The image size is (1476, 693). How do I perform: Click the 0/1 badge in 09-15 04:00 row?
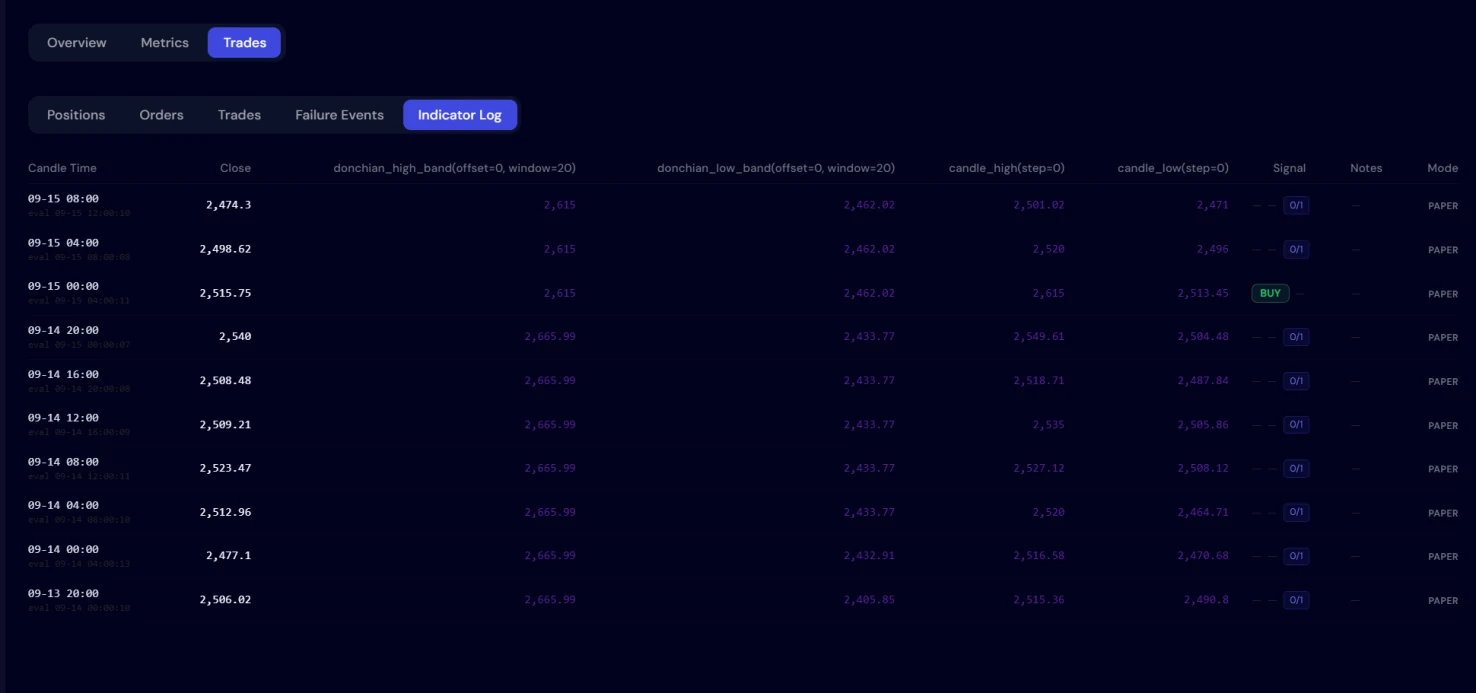pyautogui.click(x=1296, y=250)
